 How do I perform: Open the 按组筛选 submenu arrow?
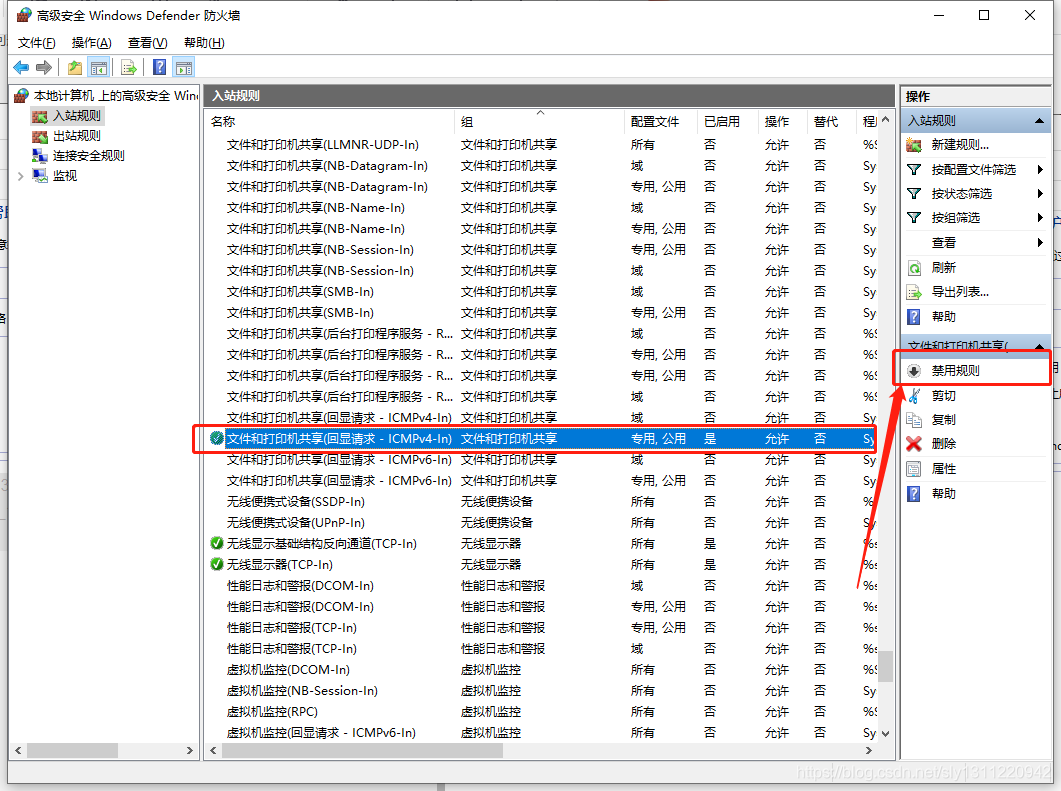[1040, 218]
